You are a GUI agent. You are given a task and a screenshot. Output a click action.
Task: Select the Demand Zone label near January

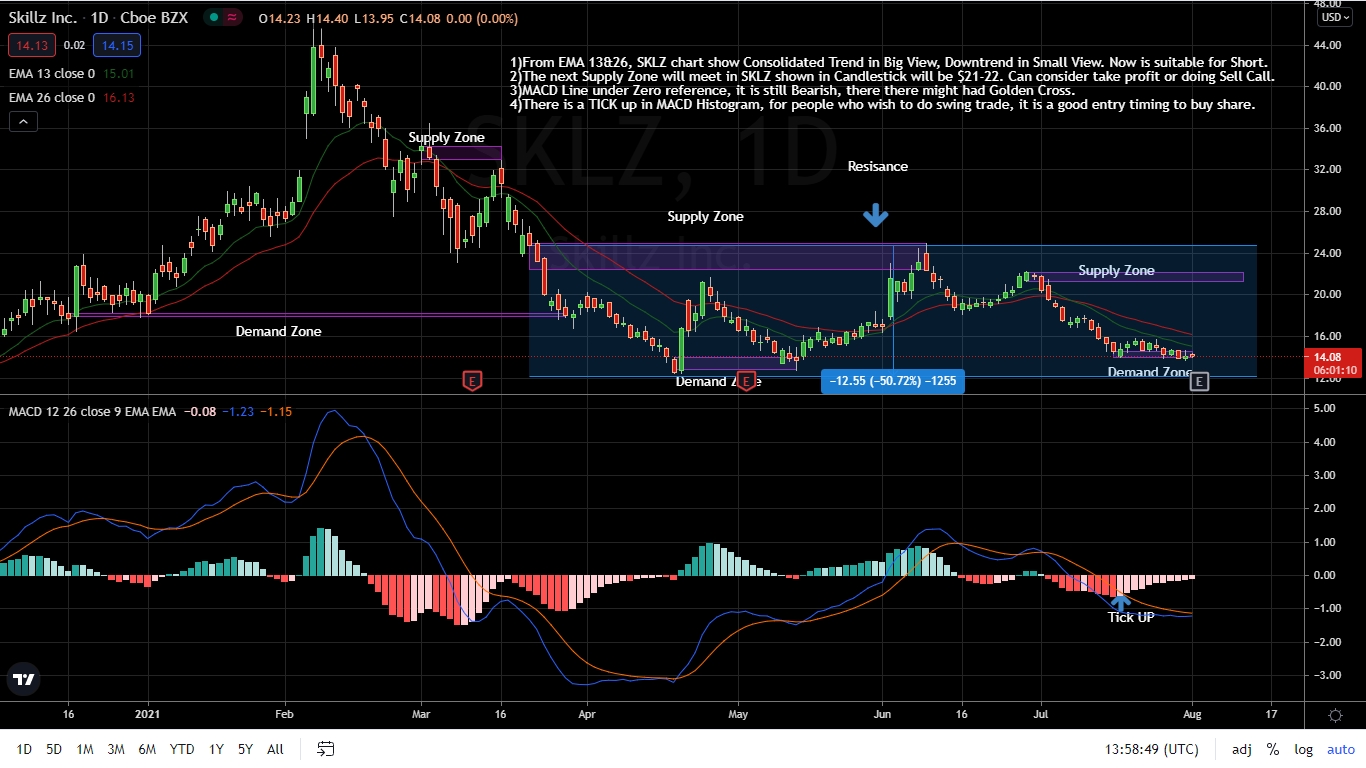tap(278, 331)
